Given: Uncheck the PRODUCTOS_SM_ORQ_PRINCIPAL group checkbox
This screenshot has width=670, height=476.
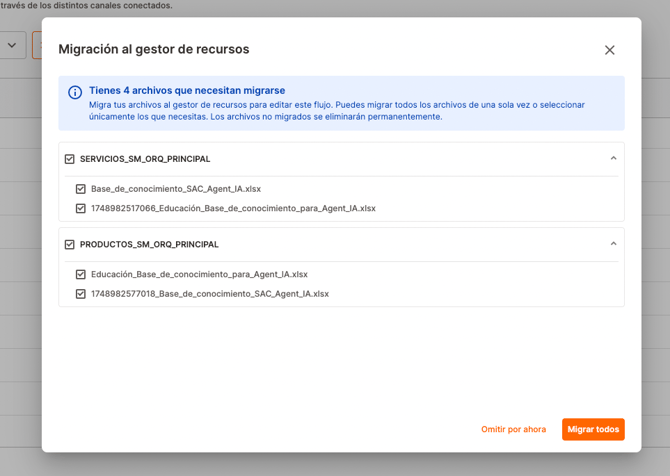Looking at the screenshot, I should pyautogui.click(x=70, y=244).
